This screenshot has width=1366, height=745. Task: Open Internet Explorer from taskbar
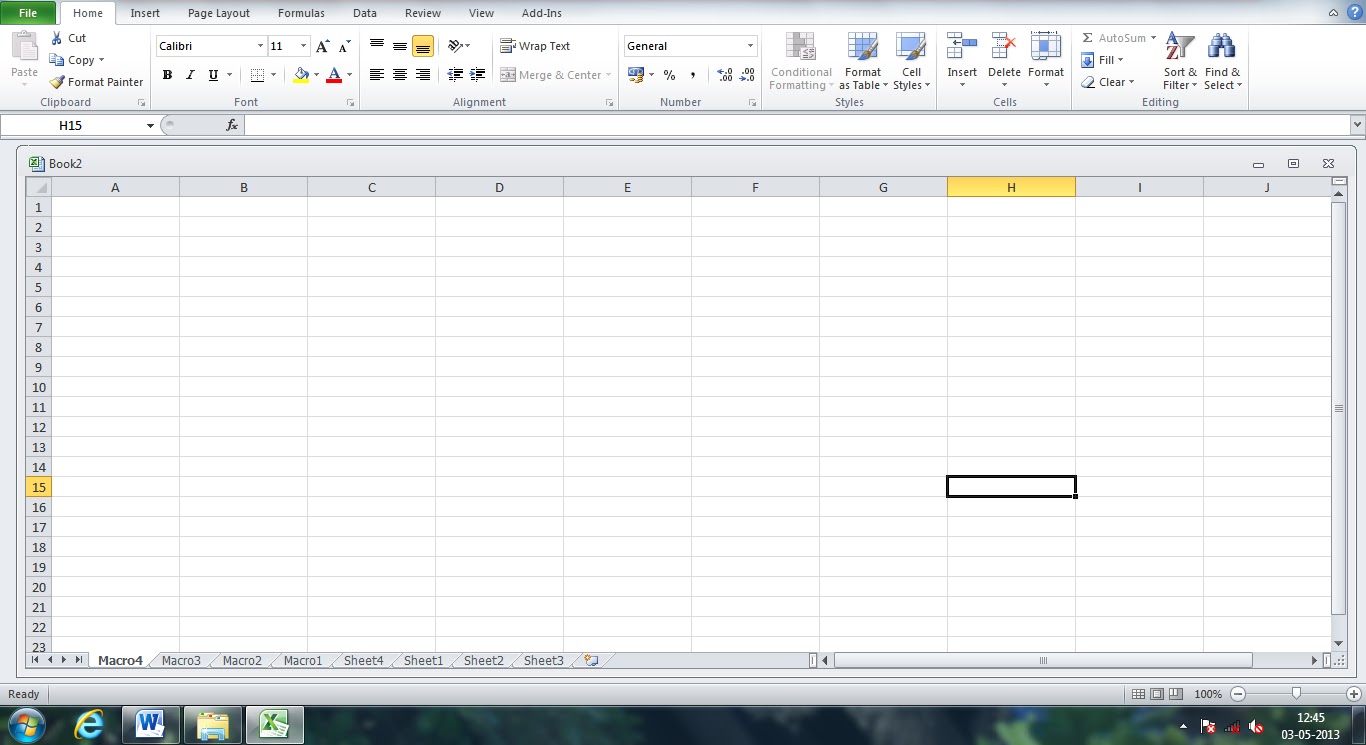pos(89,724)
